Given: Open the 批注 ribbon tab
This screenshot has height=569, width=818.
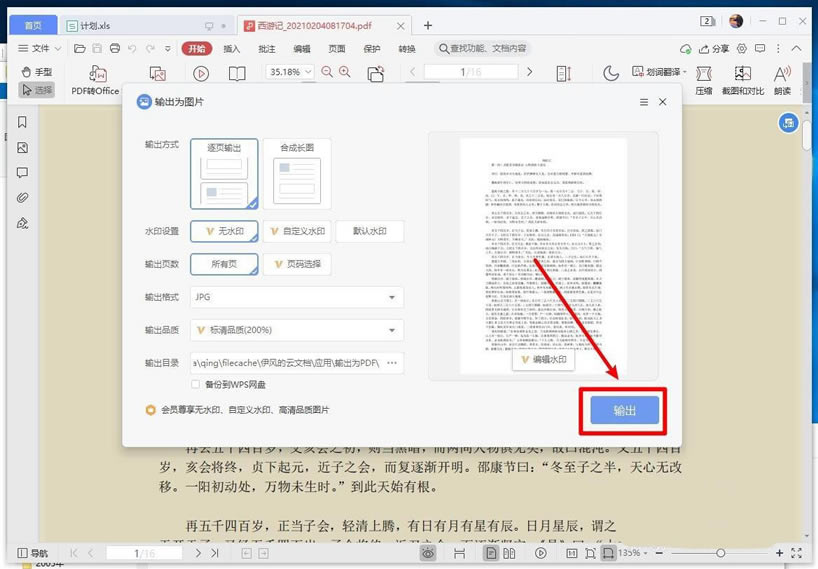Looking at the screenshot, I should pos(267,49).
